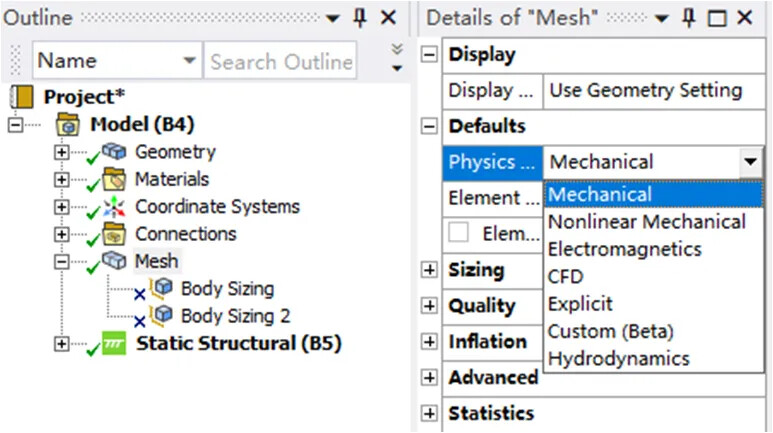Click the Body Sizing 2 icon
Screen dimensions: 773x433
(x=162, y=316)
